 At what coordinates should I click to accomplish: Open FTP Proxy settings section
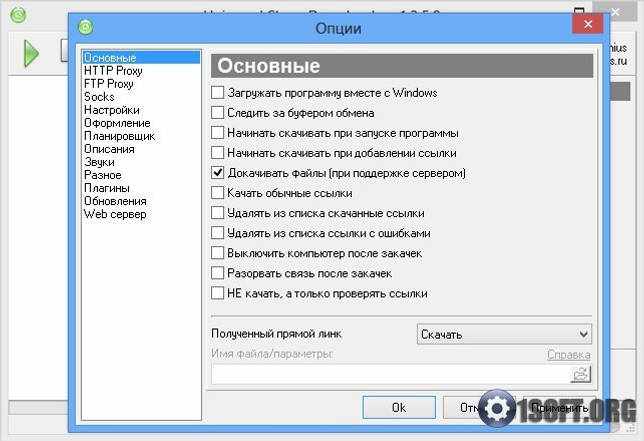109,84
